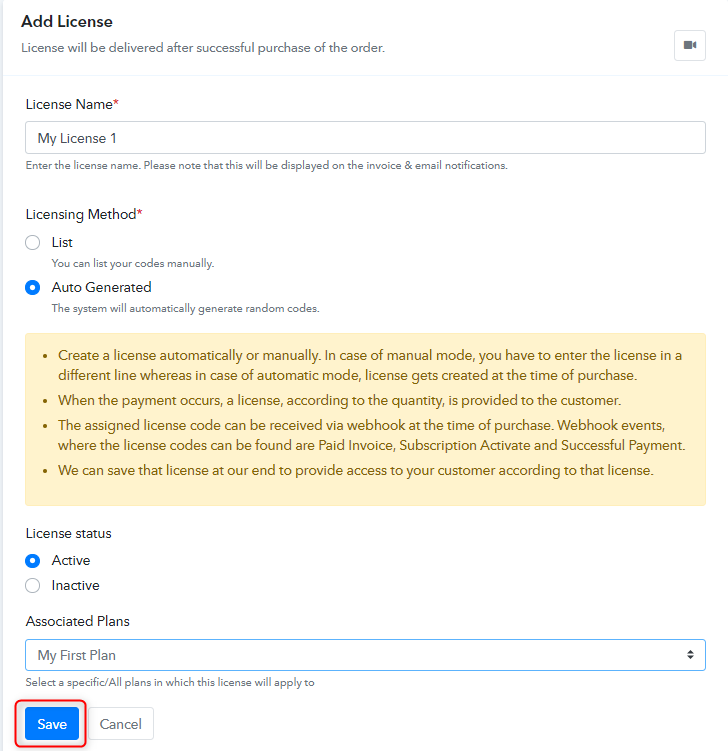Click the Add License page heading
728x751 pixels.
click(x=67, y=22)
